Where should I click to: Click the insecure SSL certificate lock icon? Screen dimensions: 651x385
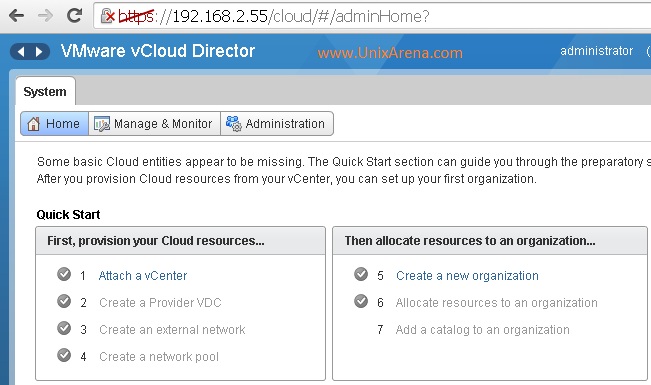click(108, 16)
